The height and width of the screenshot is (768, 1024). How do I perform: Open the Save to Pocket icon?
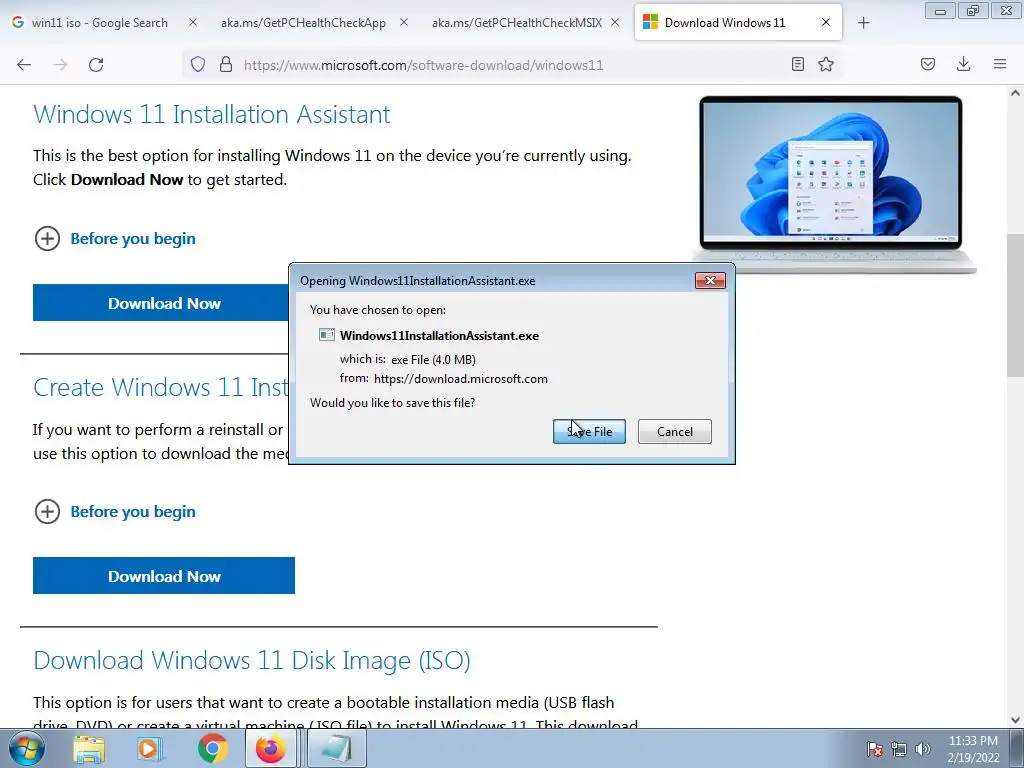point(928,64)
